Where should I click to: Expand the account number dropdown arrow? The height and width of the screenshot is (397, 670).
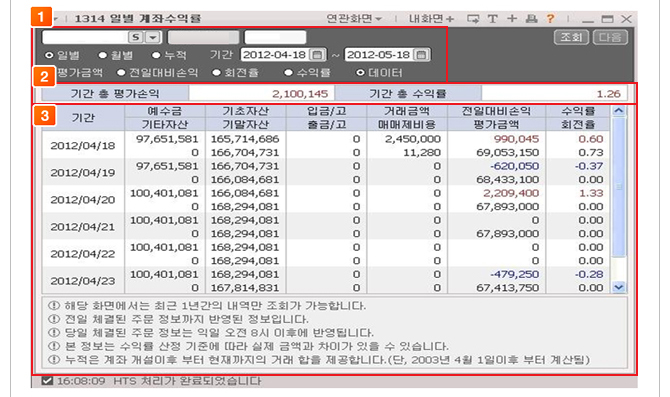coord(153,37)
